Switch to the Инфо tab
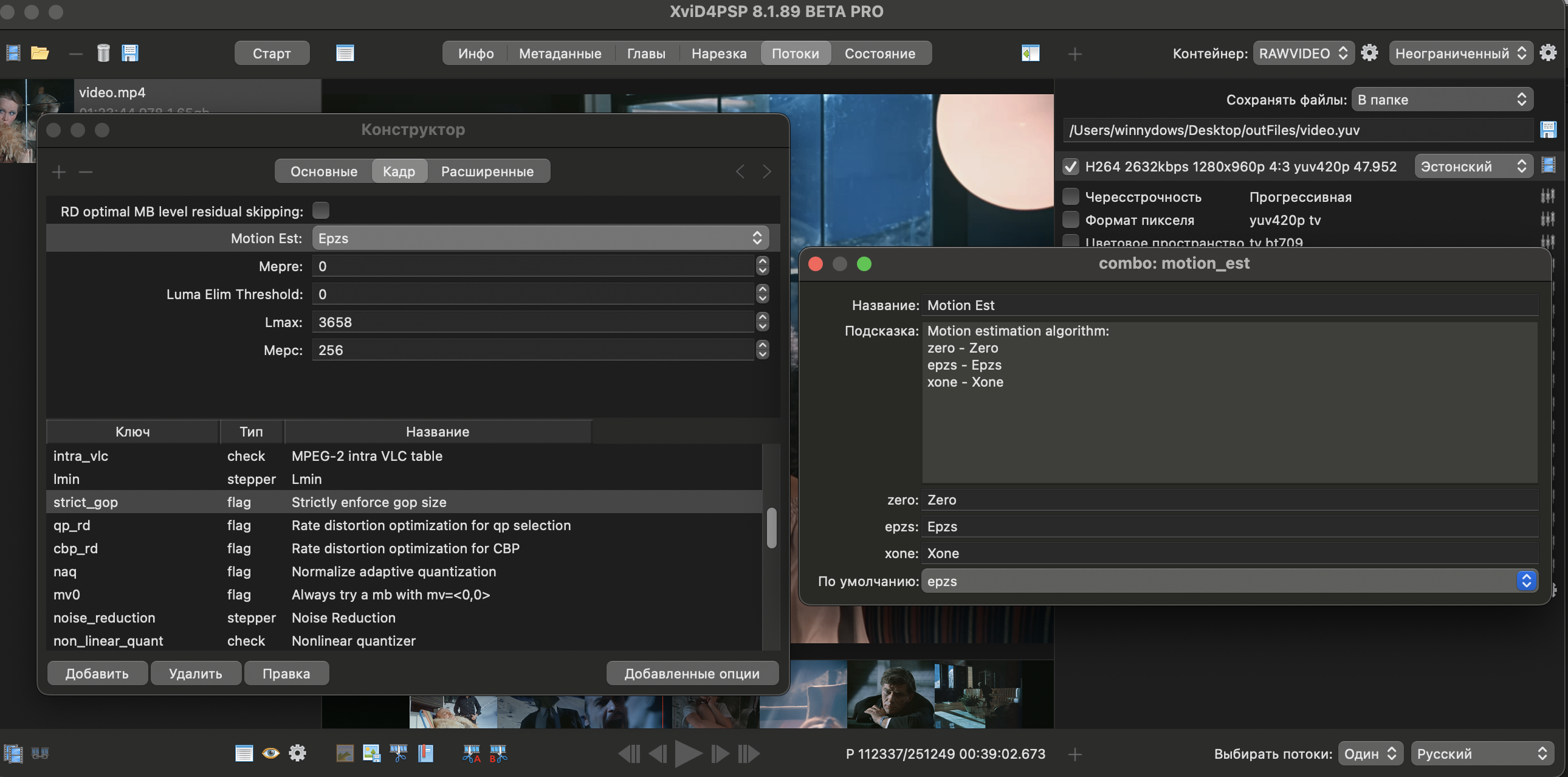 point(476,53)
